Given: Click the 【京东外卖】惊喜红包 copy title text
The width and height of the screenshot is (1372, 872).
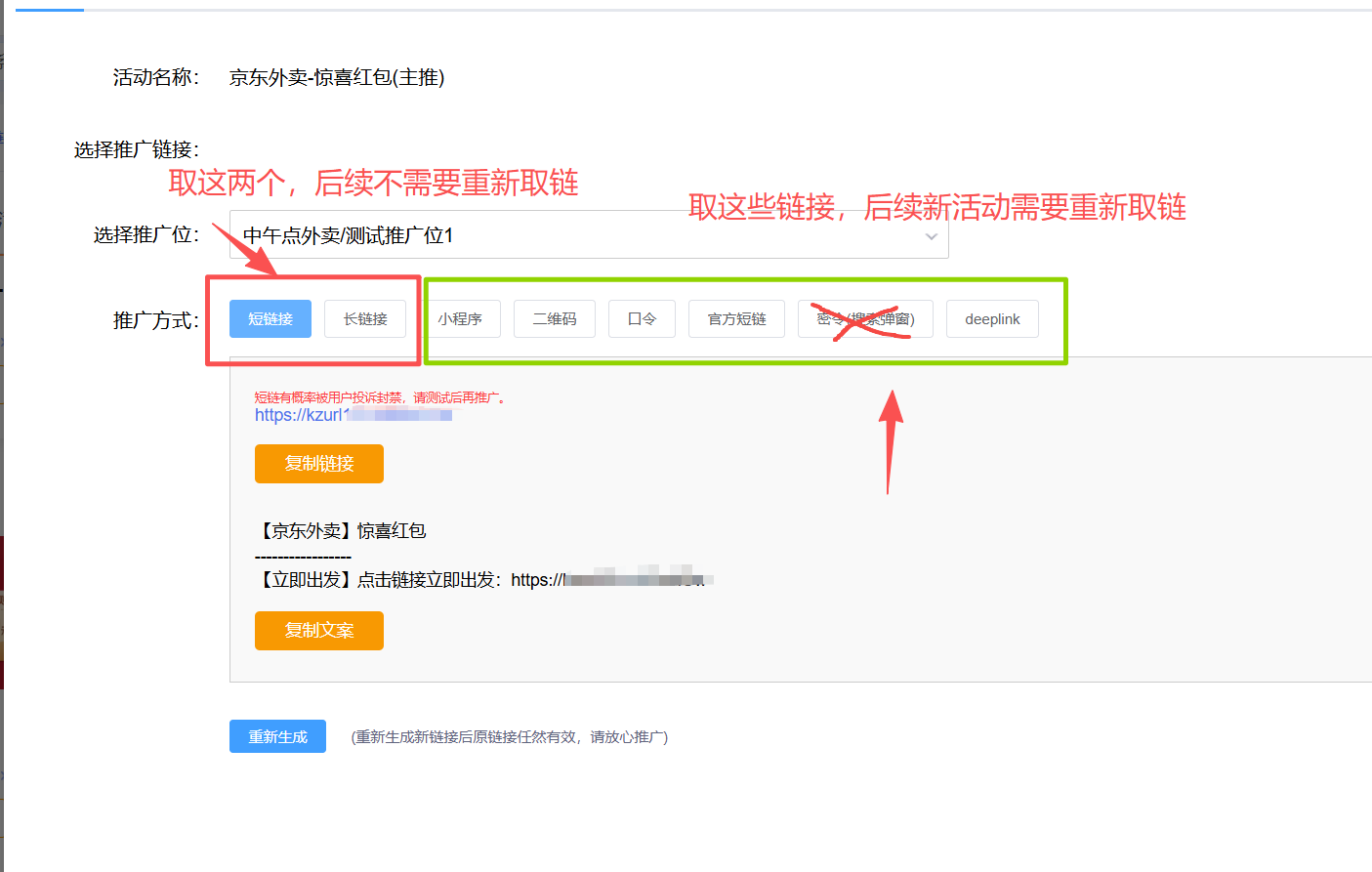Looking at the screenshot, I should pos(342,531).
